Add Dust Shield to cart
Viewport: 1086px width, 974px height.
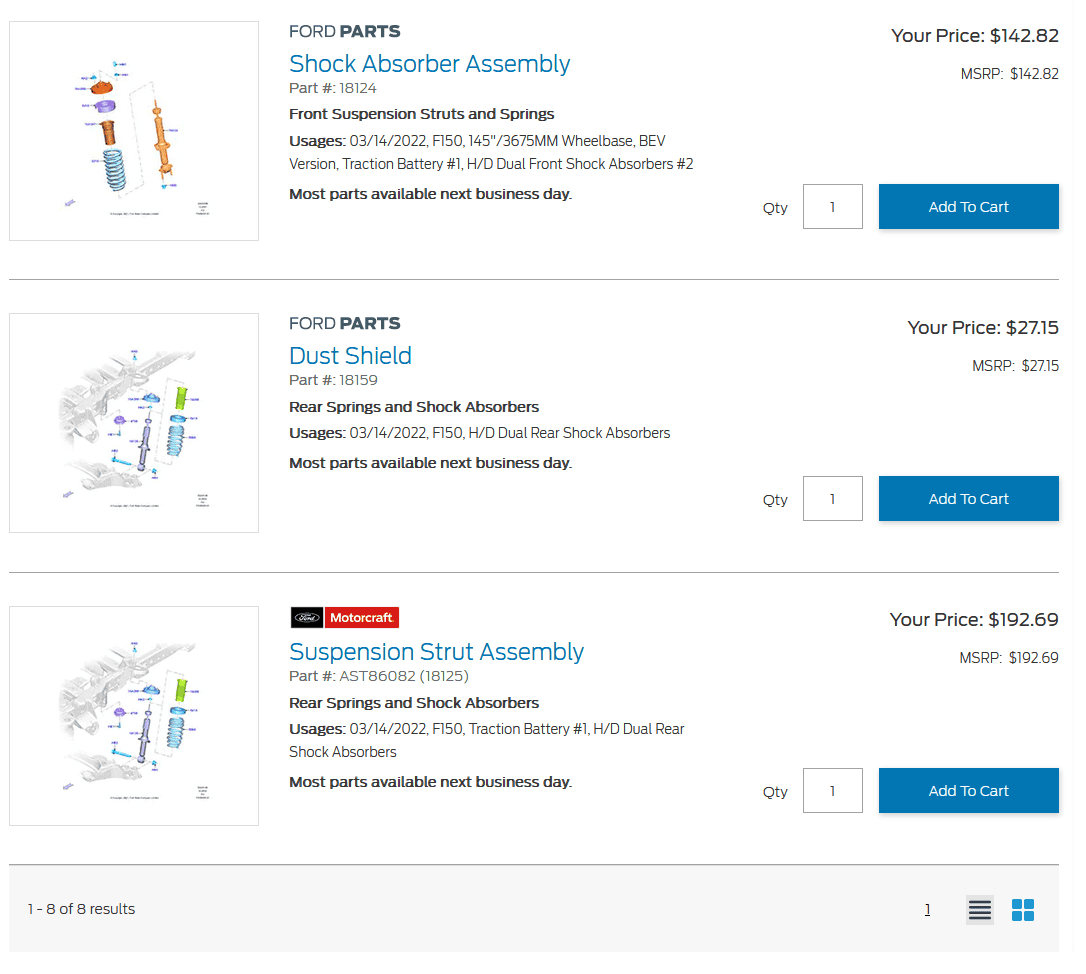(968, 499)
